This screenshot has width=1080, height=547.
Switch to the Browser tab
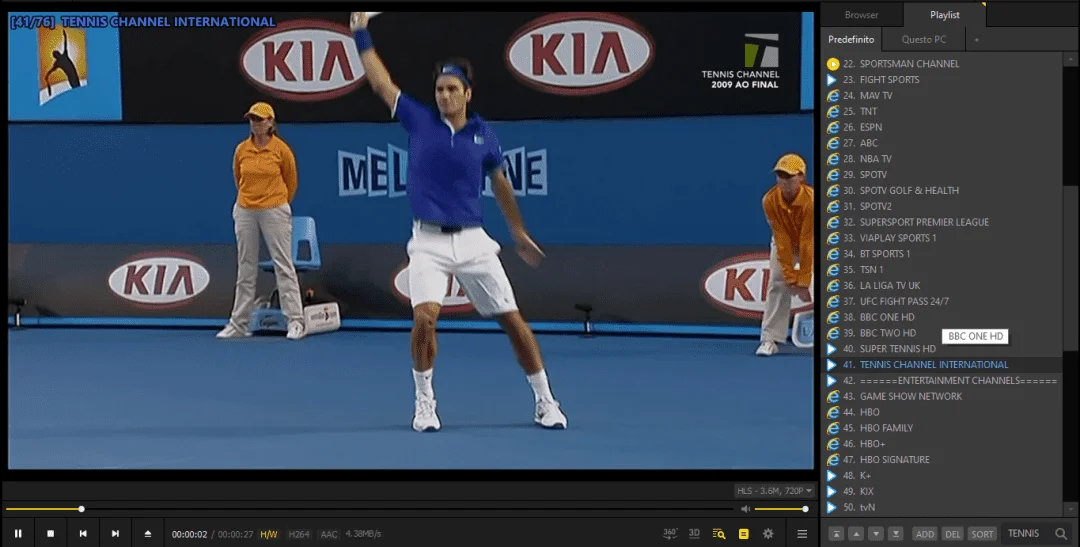862,14
